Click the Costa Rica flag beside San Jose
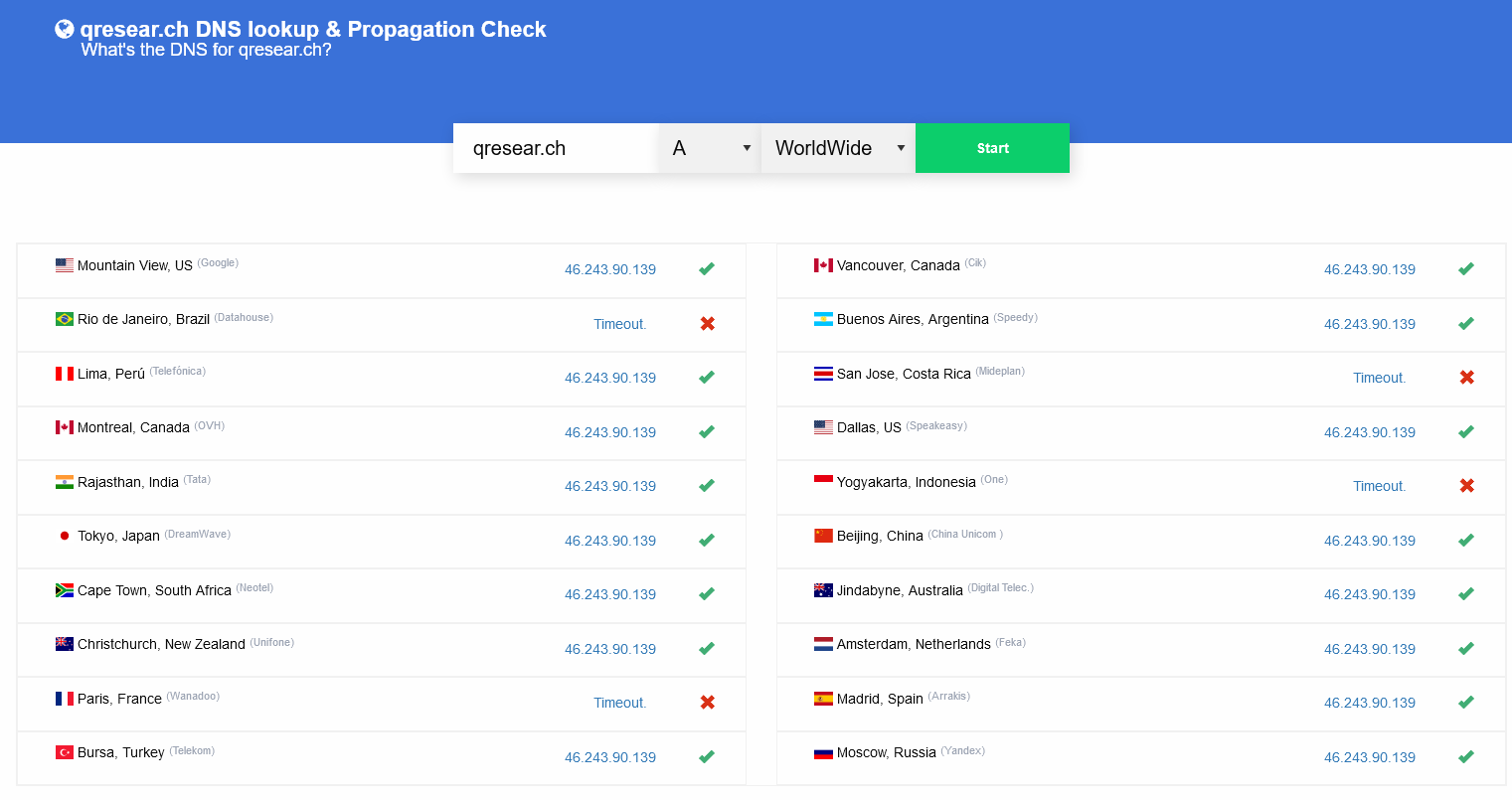This screenshot has width=1512, height=800. pyautogui.click(x=823, y=374)
